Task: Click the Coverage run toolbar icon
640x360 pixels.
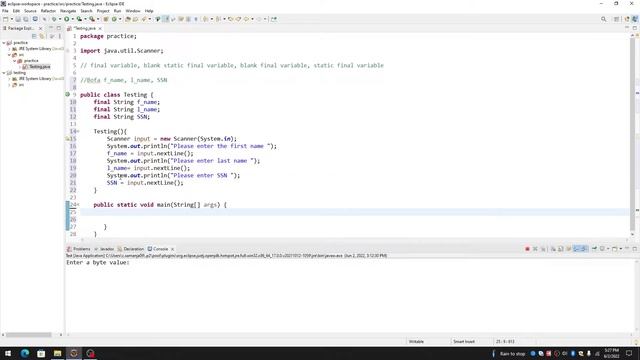Action: (x=79, y=19)
